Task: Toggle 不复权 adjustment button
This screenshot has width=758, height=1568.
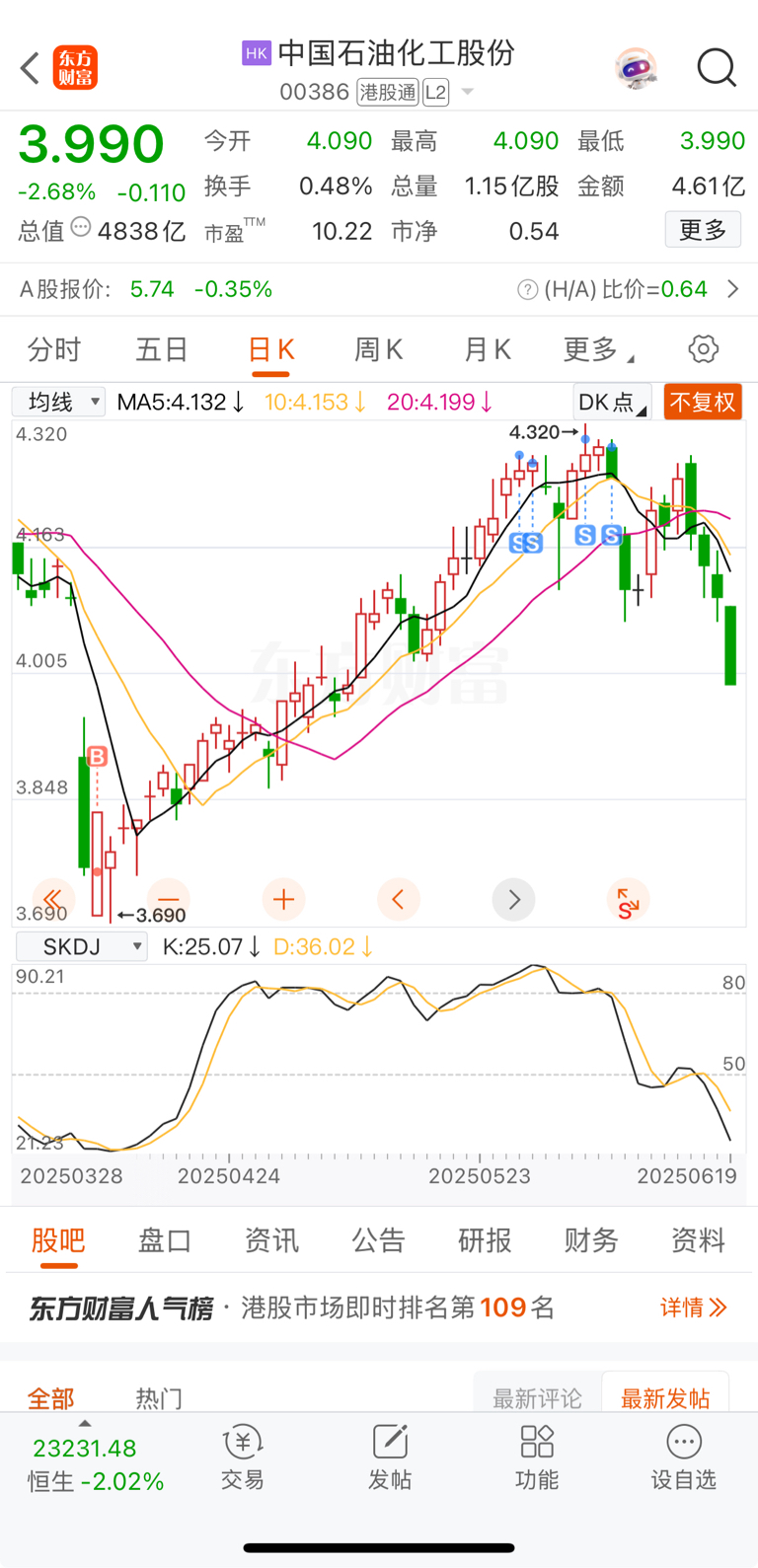Action: pyautogui.click(x=703, y=403)
